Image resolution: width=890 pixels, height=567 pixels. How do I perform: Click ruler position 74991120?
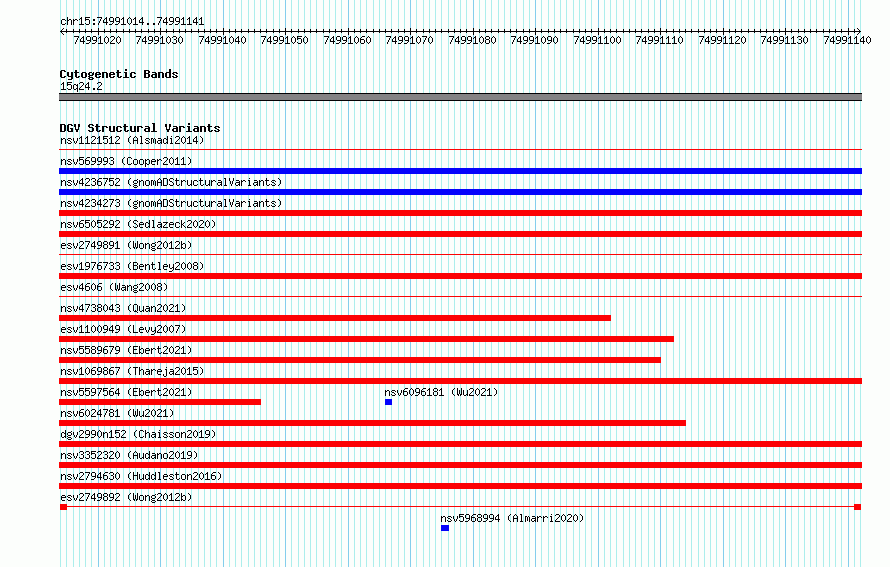(x=722, y=40)
